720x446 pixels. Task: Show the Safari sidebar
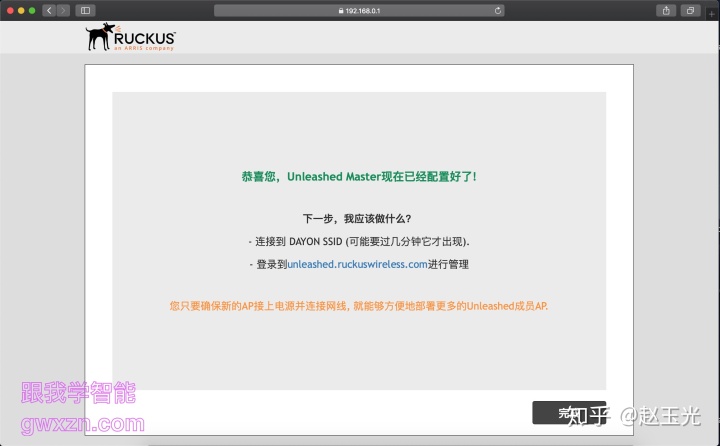coord(85,11)
